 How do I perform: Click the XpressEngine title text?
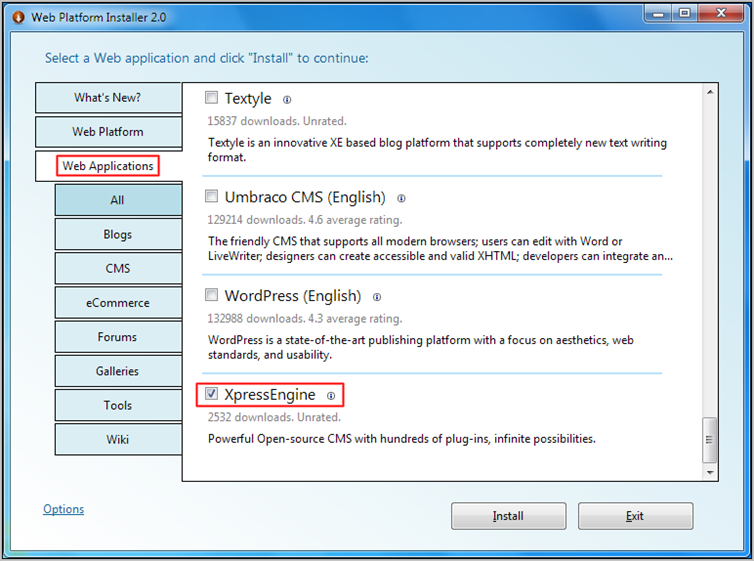(x=270, y=395)
